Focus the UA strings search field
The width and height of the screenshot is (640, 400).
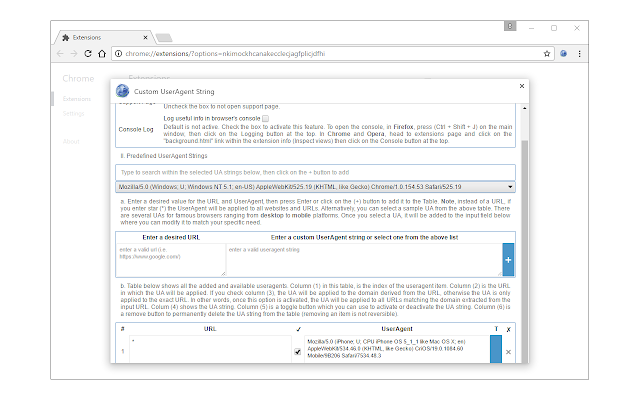click(315, 172)
